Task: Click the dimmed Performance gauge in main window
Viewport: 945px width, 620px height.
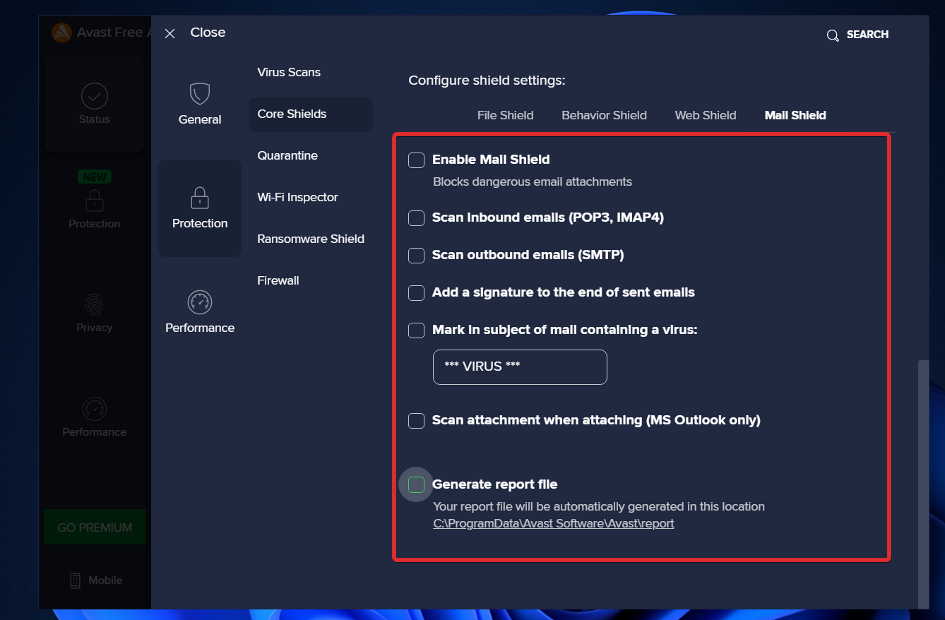Action: tap(95, 409)
